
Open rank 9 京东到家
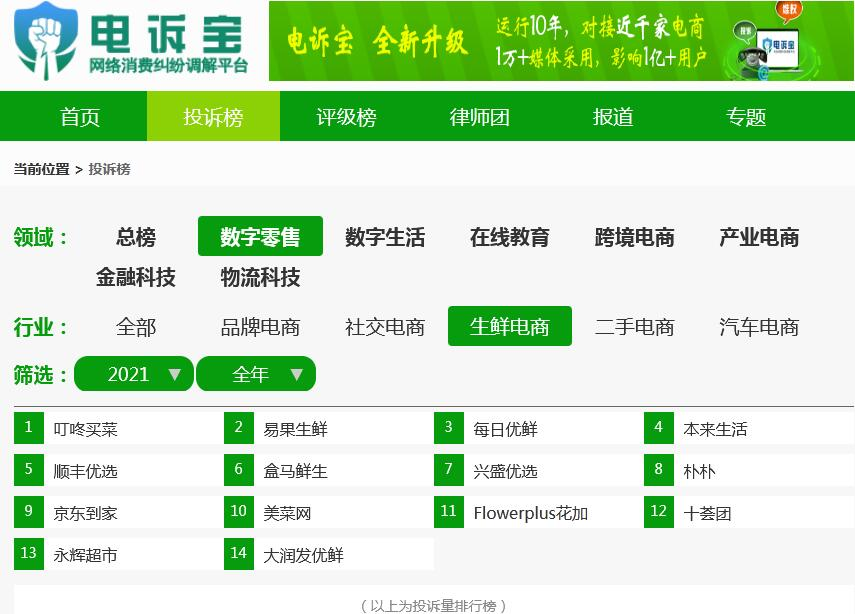pos(119,512)
